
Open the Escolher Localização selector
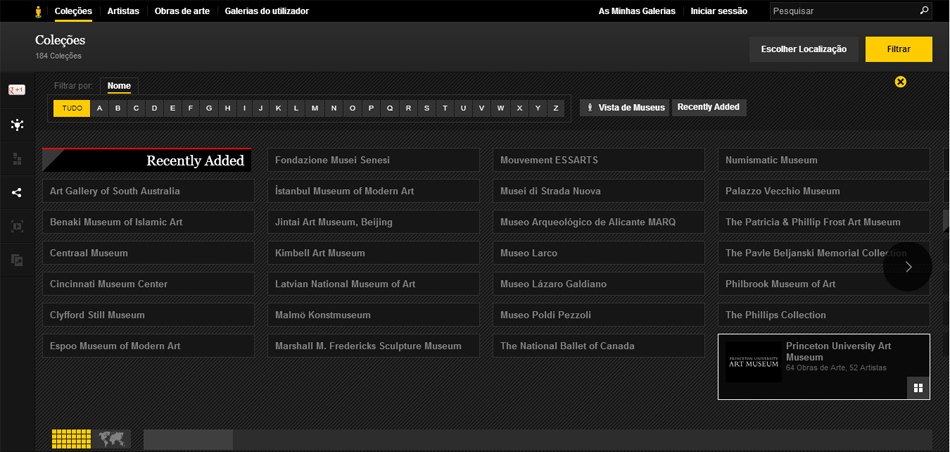coord(803,49)
